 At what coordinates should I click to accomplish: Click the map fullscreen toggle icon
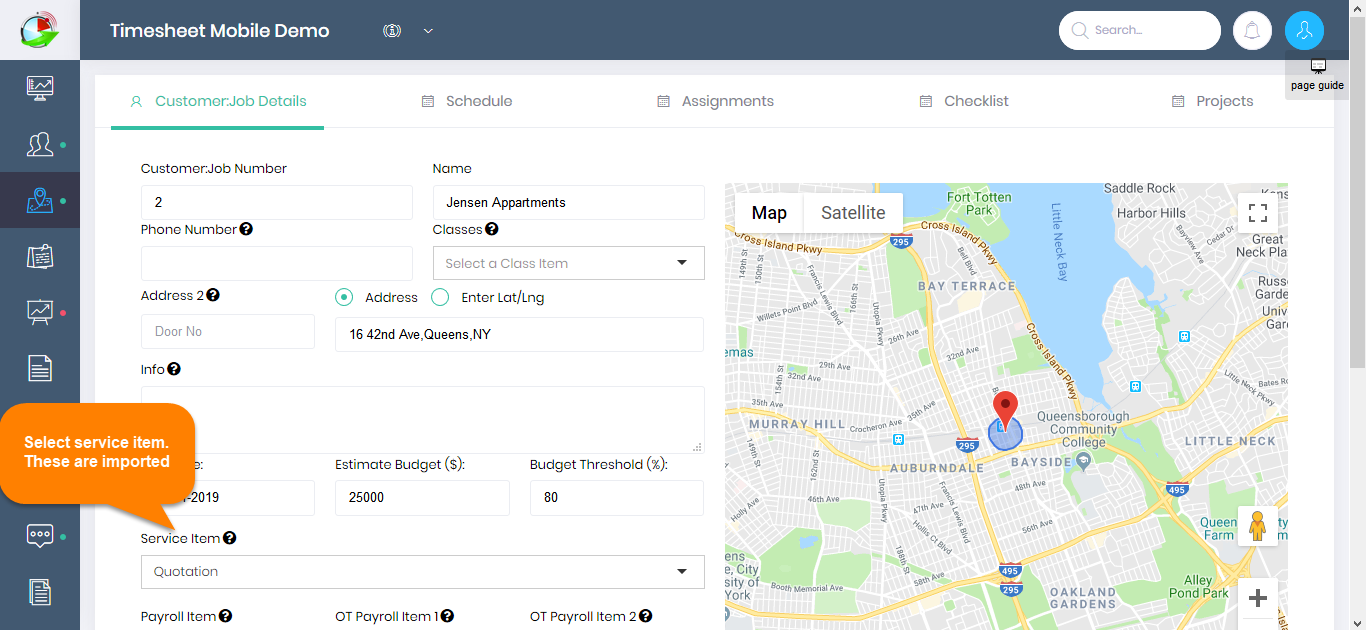pyautogui.click(x=1257, y=212)
